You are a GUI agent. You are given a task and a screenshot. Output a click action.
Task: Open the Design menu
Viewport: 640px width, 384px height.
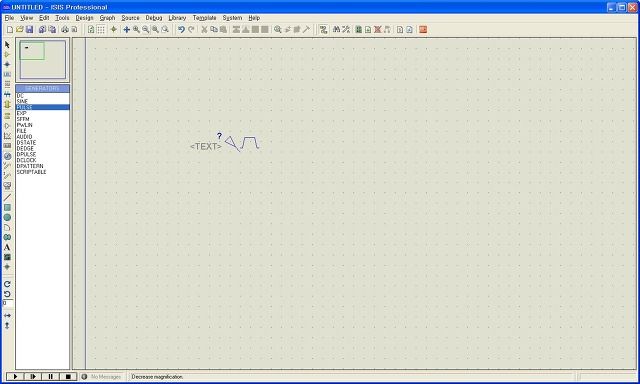click(84, 18)
